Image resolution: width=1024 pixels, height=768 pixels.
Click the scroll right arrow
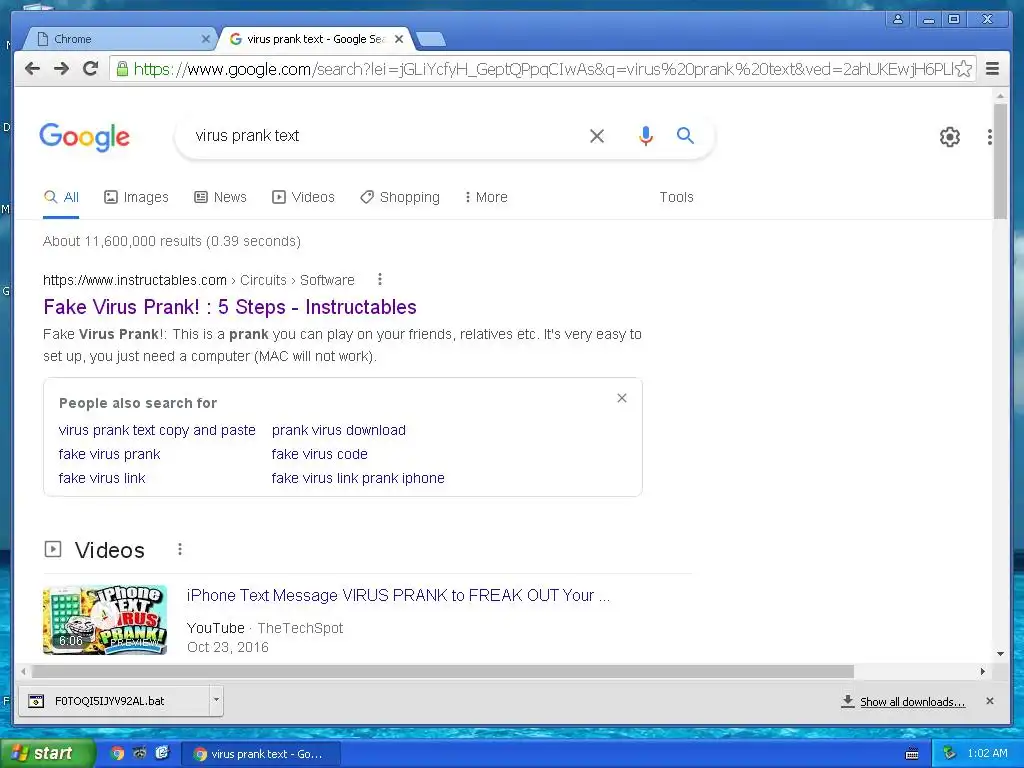pos(983,671)
